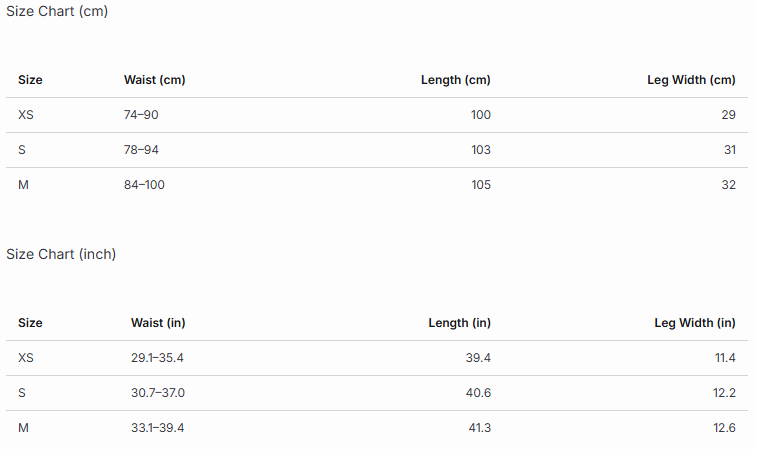
Task: Click the 105 length value
Action: [481, 185]
